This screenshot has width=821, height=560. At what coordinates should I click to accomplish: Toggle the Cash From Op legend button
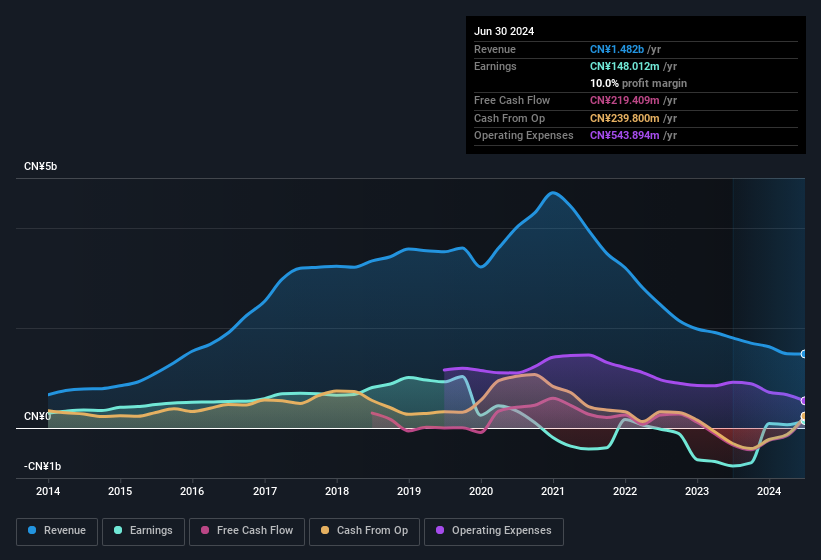pyautogui.click(x=364, y=531)
